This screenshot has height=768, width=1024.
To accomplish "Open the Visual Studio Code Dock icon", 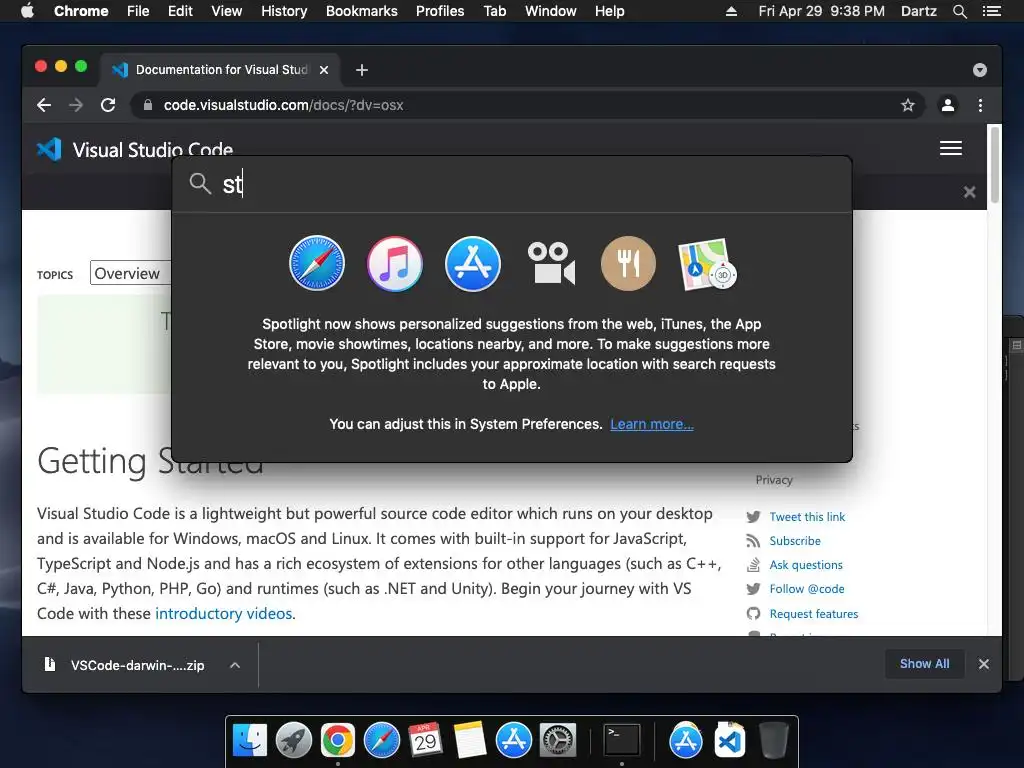I will click(x=729, y=740).
